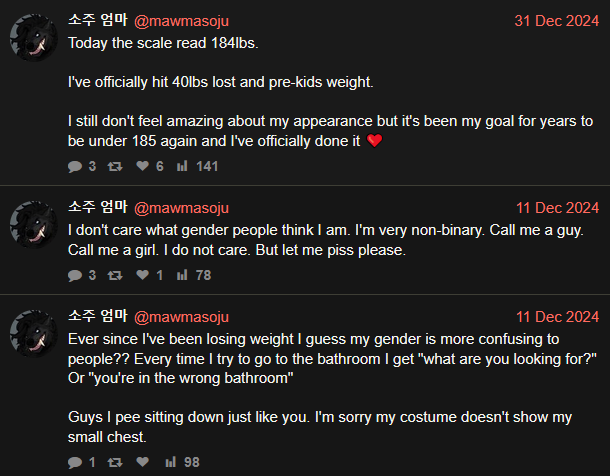Like the tweet about hitting 40lbs lost
Viewport: 610px width, 476px height.
[x=142, y=166]
